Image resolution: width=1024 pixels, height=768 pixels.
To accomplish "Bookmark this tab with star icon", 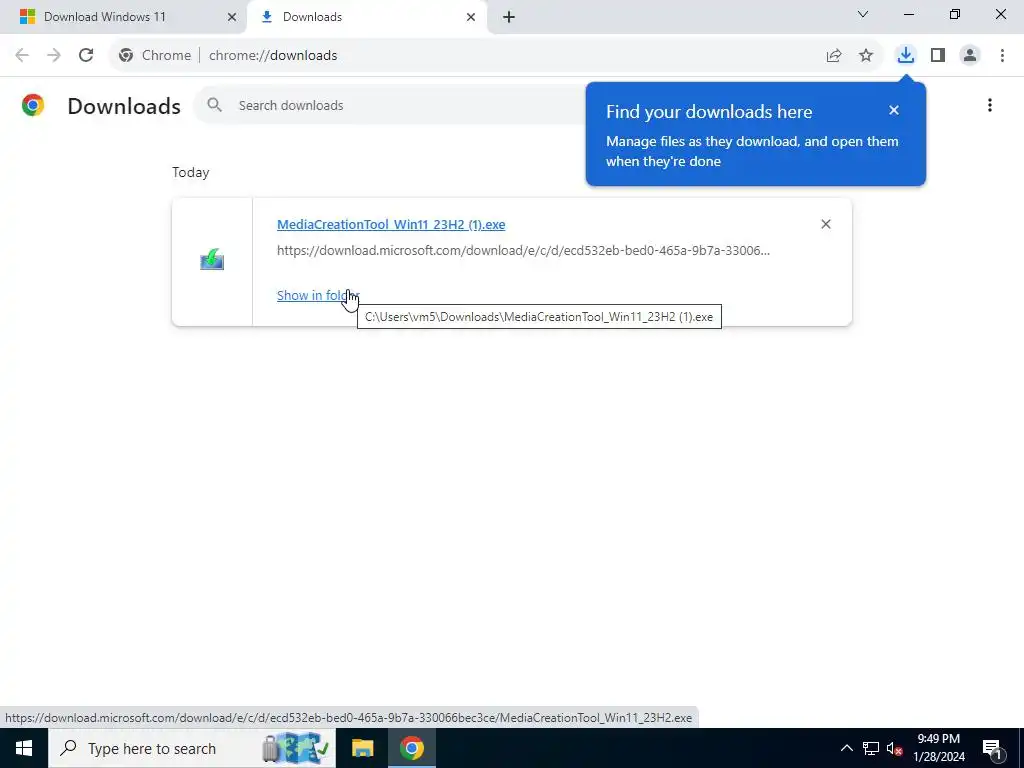I will (866, 56).
